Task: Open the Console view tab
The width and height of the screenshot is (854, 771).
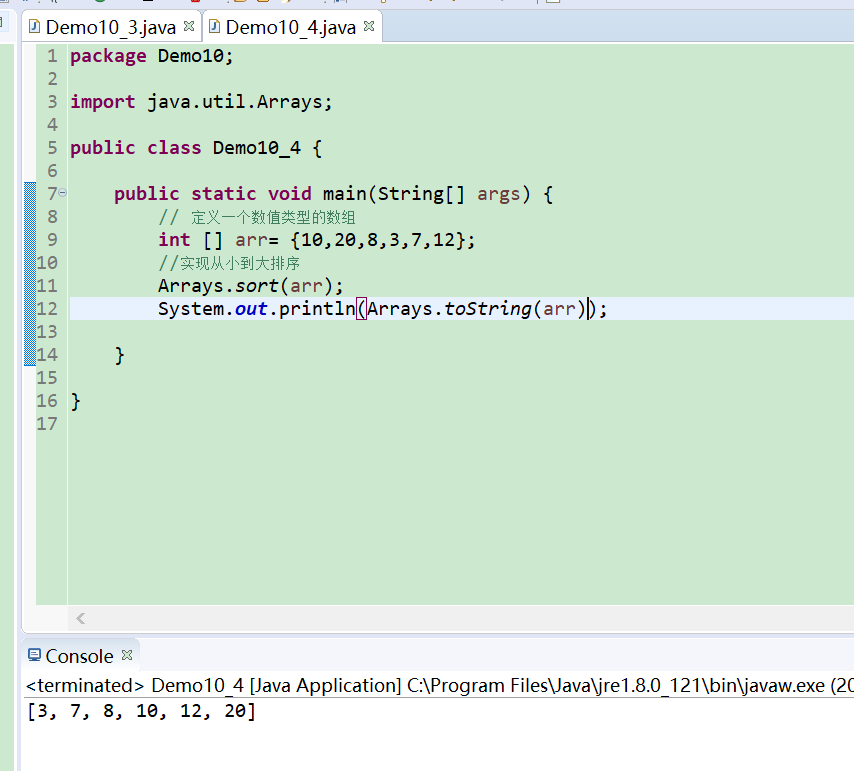Action: click(80, 656)
